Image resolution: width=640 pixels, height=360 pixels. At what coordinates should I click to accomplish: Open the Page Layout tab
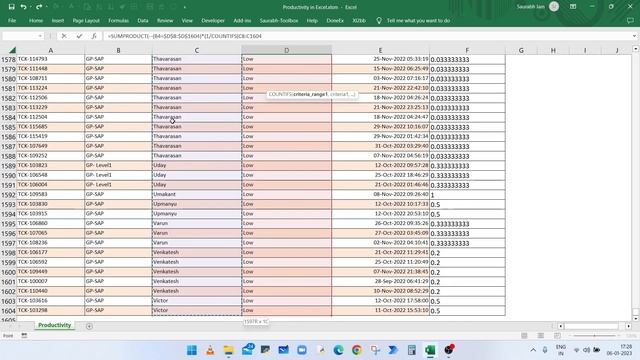(x=86, y=20)
